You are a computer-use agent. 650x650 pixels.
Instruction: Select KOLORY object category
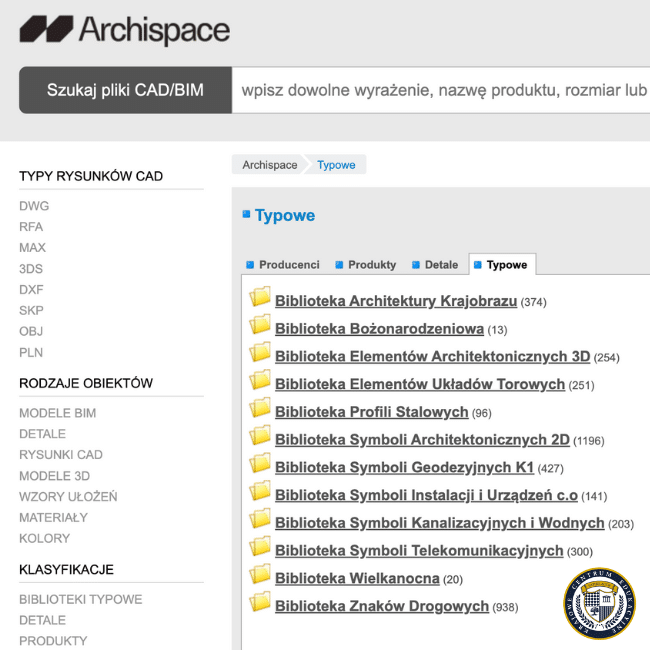click(x=44, y=538)
